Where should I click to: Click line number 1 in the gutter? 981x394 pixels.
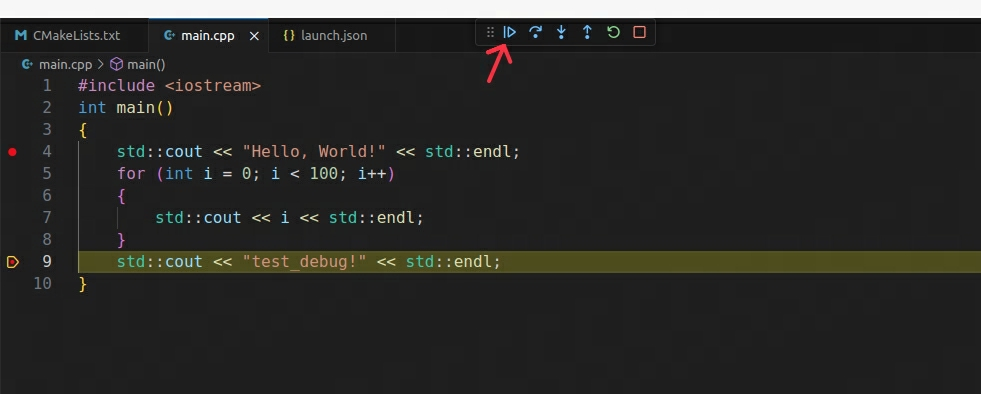[47, 86]
